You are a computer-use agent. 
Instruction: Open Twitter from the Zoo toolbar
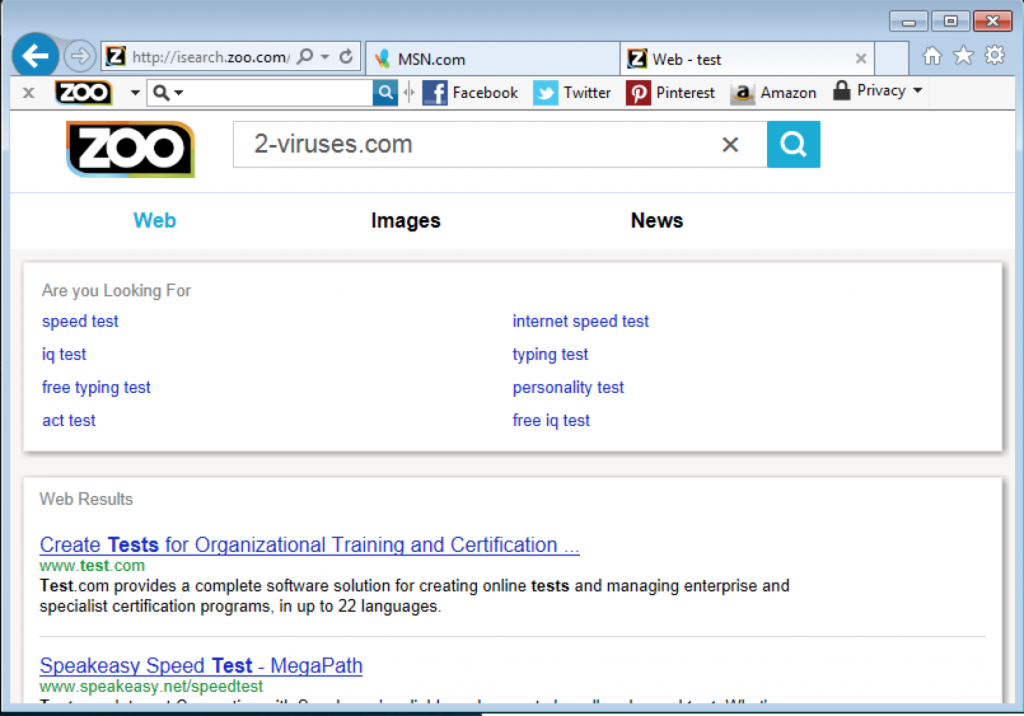click(x=572, y=93)
